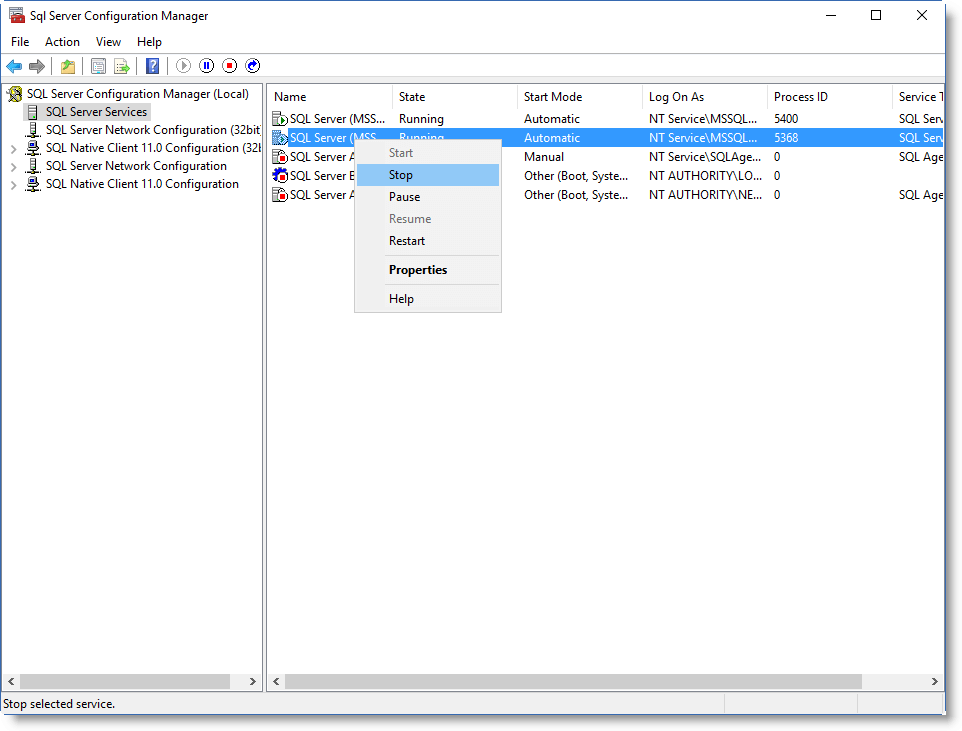
Task: Click the Export List toolbar icon
Action: [x=121, y=66]
